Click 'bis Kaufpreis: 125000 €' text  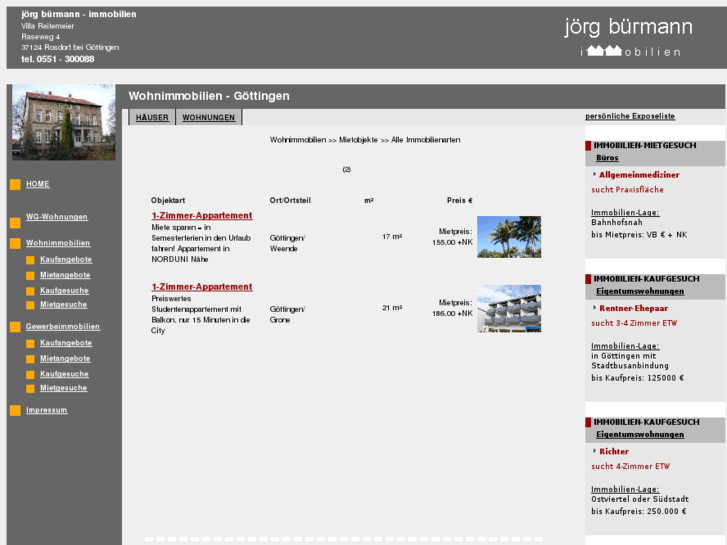point(638,378)
